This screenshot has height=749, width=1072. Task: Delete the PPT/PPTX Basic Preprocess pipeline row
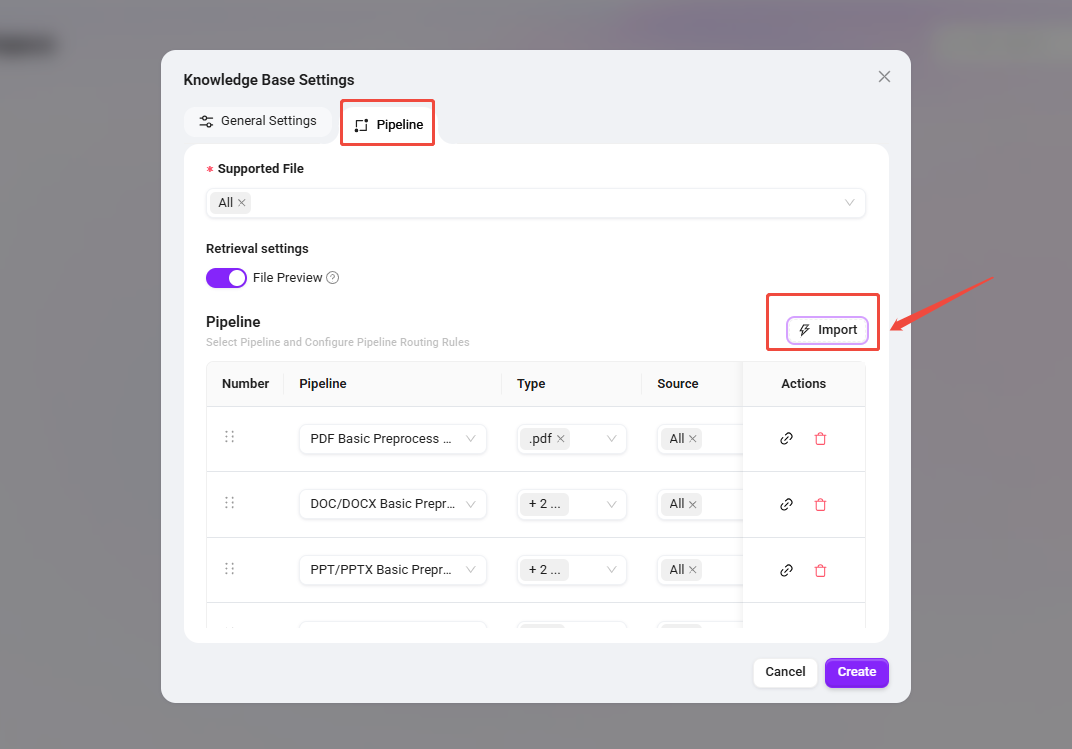coord(820,570)
